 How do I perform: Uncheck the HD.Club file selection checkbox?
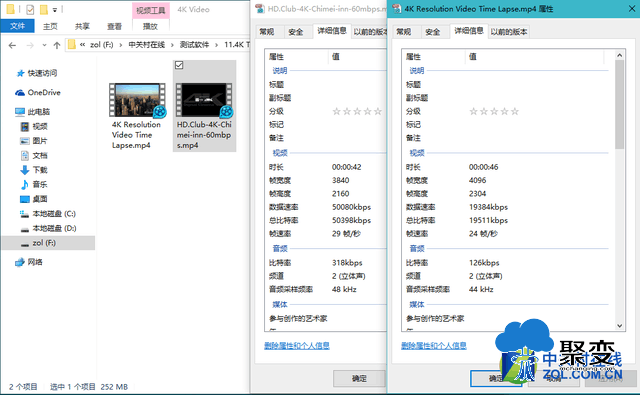[179, 65]
